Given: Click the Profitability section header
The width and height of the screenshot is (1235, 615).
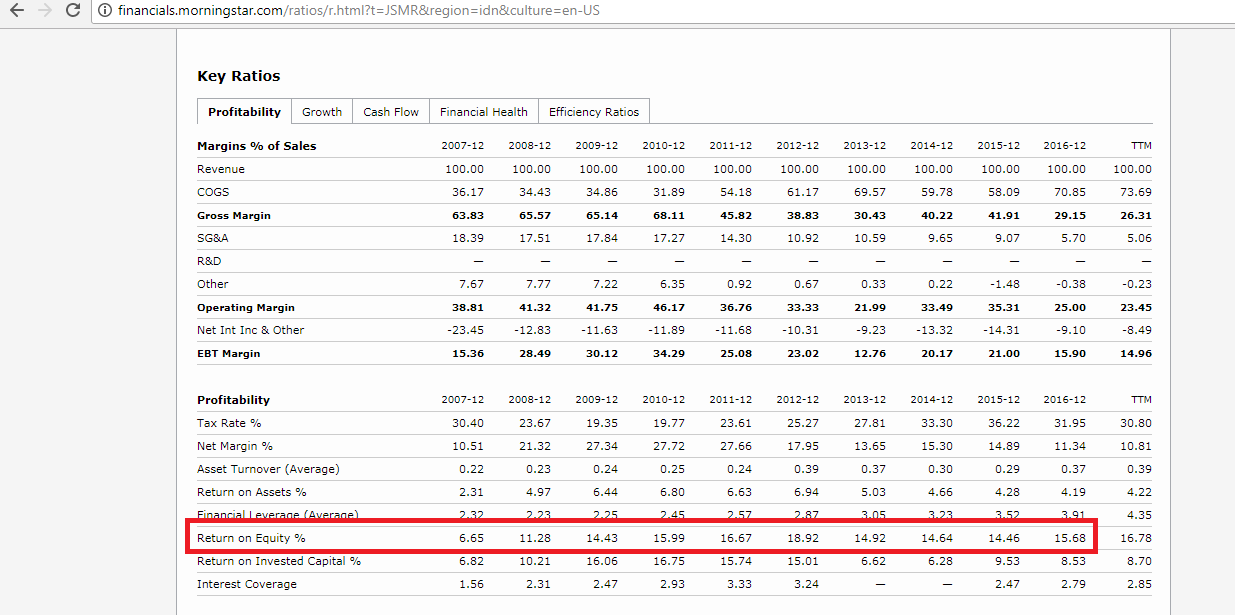Looking at the screenshot, I should (x=234, y=400).
